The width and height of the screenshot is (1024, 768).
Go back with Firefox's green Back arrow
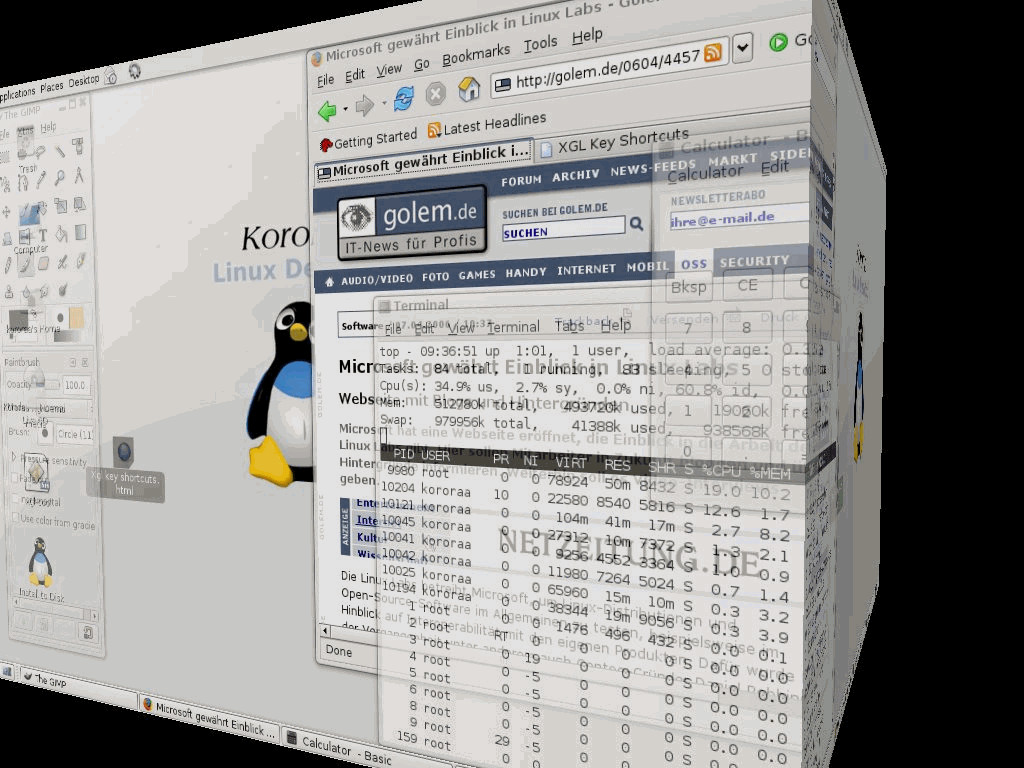(327, 110)
